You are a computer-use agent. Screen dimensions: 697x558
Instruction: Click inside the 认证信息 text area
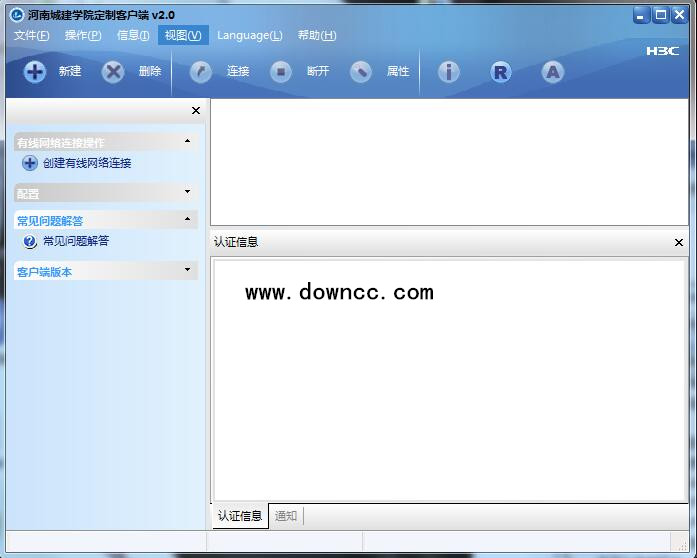pyautogui.click(x=449, y=380)
